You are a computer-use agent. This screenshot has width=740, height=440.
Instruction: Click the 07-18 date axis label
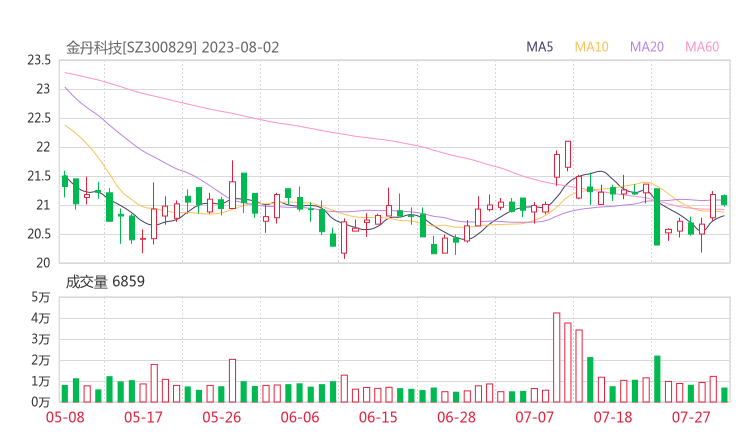pyautogui.click(x=613, y=417)
